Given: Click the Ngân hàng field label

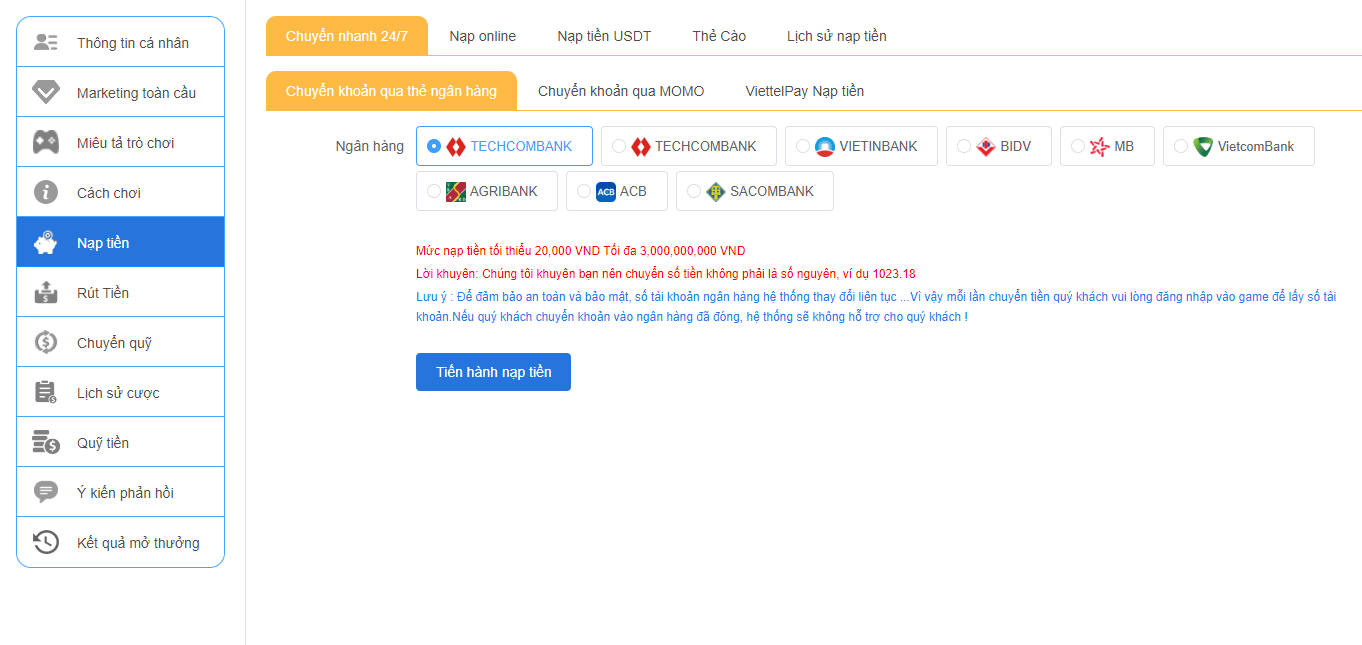Looking at the screenshot, I should (369, 146).
